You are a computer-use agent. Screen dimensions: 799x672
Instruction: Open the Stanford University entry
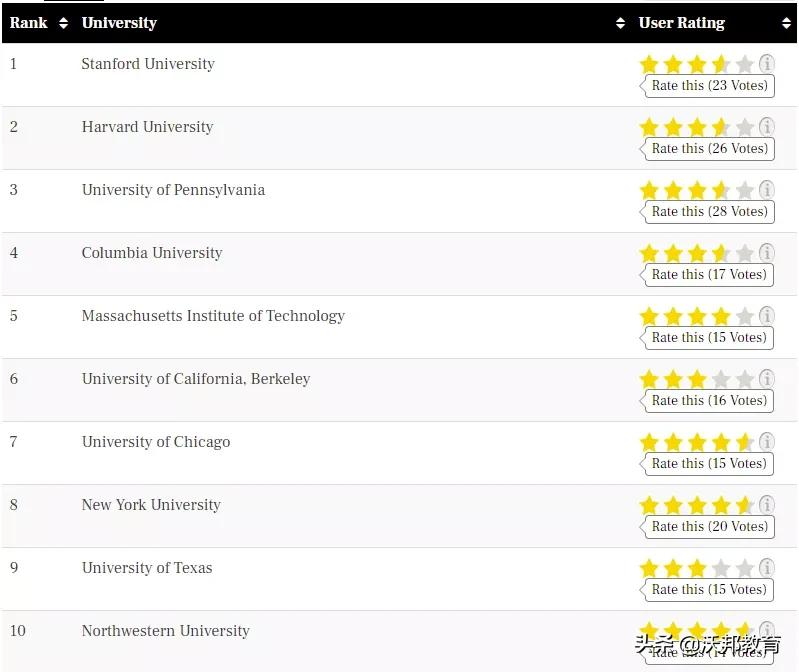pos(148,64)
